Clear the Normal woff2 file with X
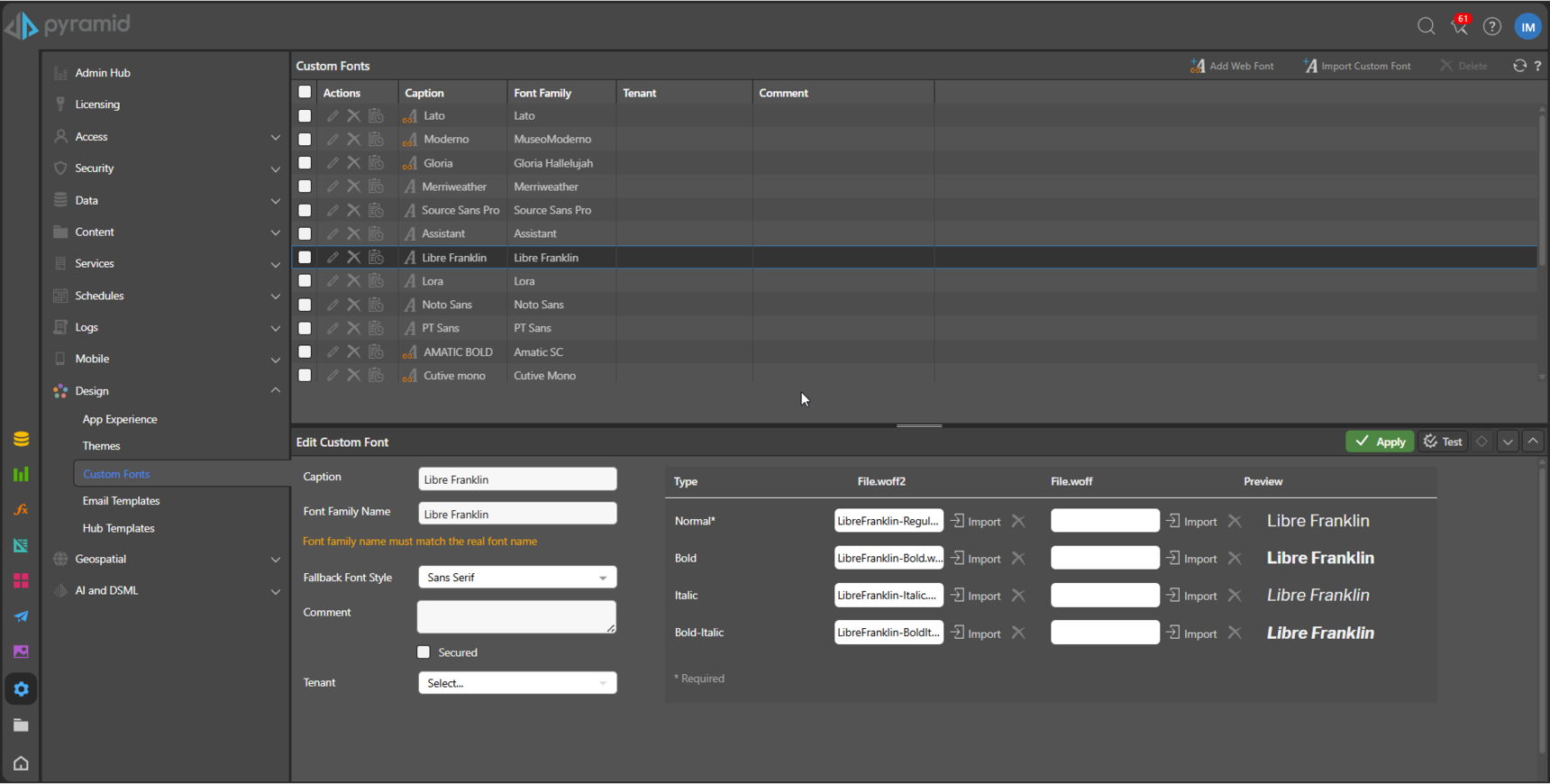 click(x=1018, y=521)
